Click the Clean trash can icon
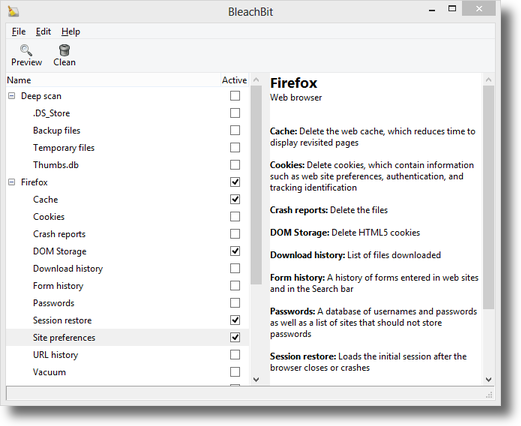521x426 pixels. click(64, 50)
